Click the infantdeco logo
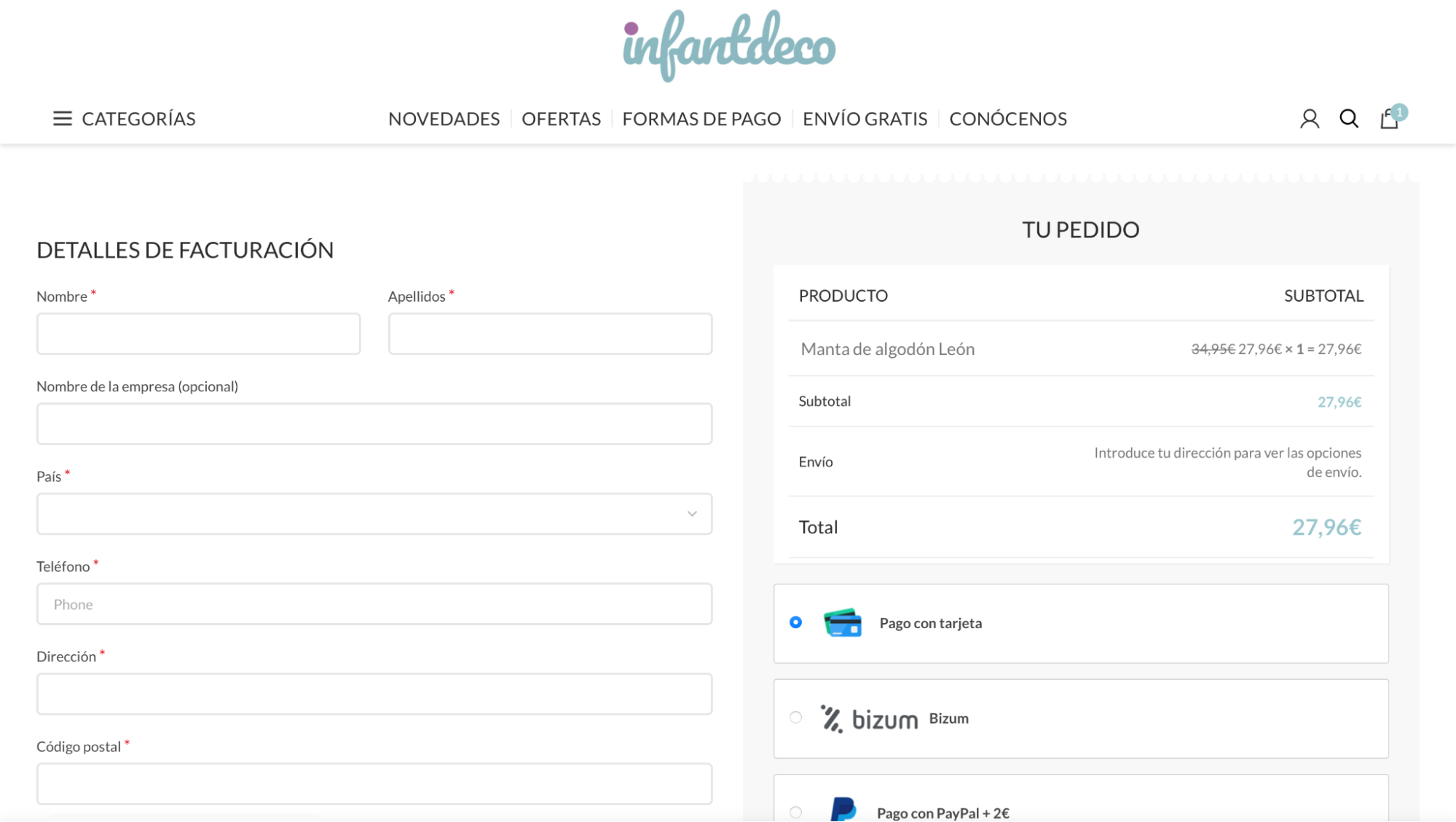The image size is (1456, 822). (x=729, y=45)
